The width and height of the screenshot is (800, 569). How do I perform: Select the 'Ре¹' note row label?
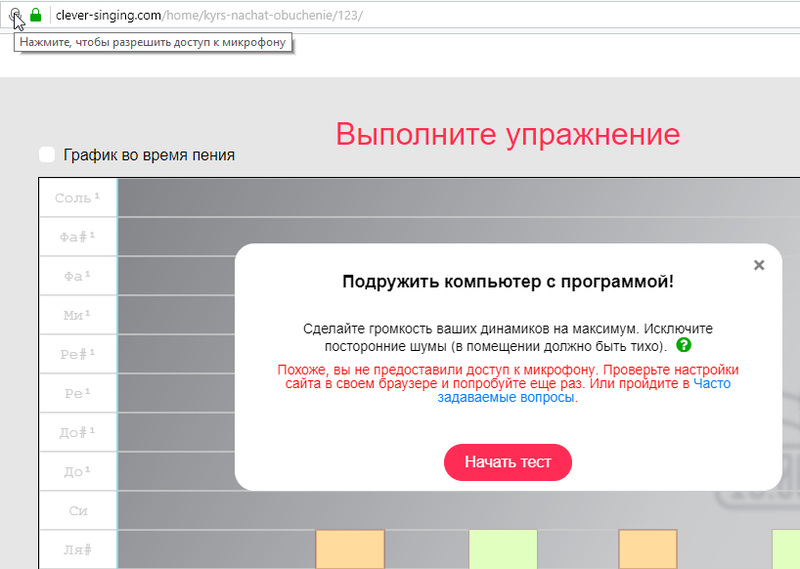pos(78,393)
